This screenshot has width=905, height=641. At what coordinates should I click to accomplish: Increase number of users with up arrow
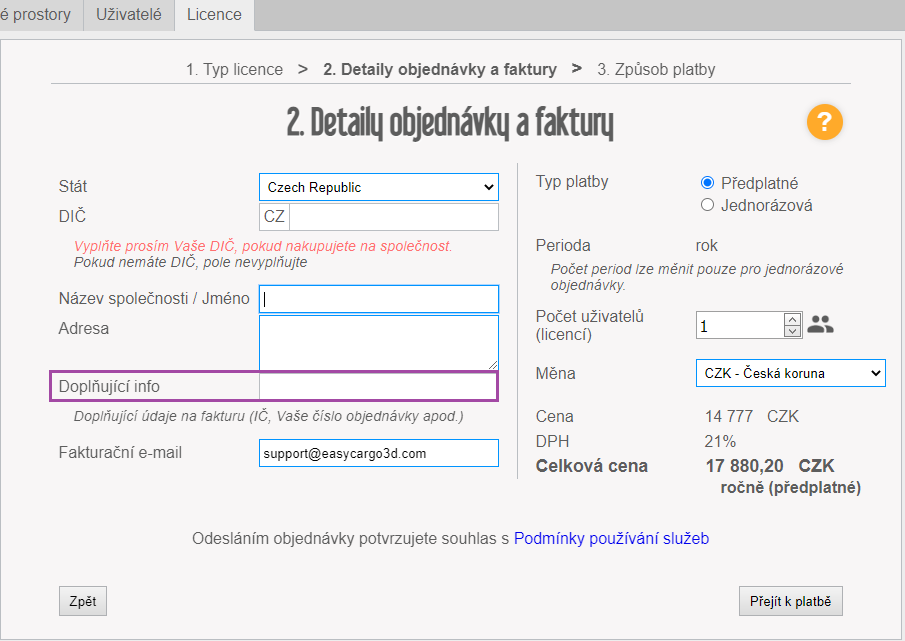793,320
